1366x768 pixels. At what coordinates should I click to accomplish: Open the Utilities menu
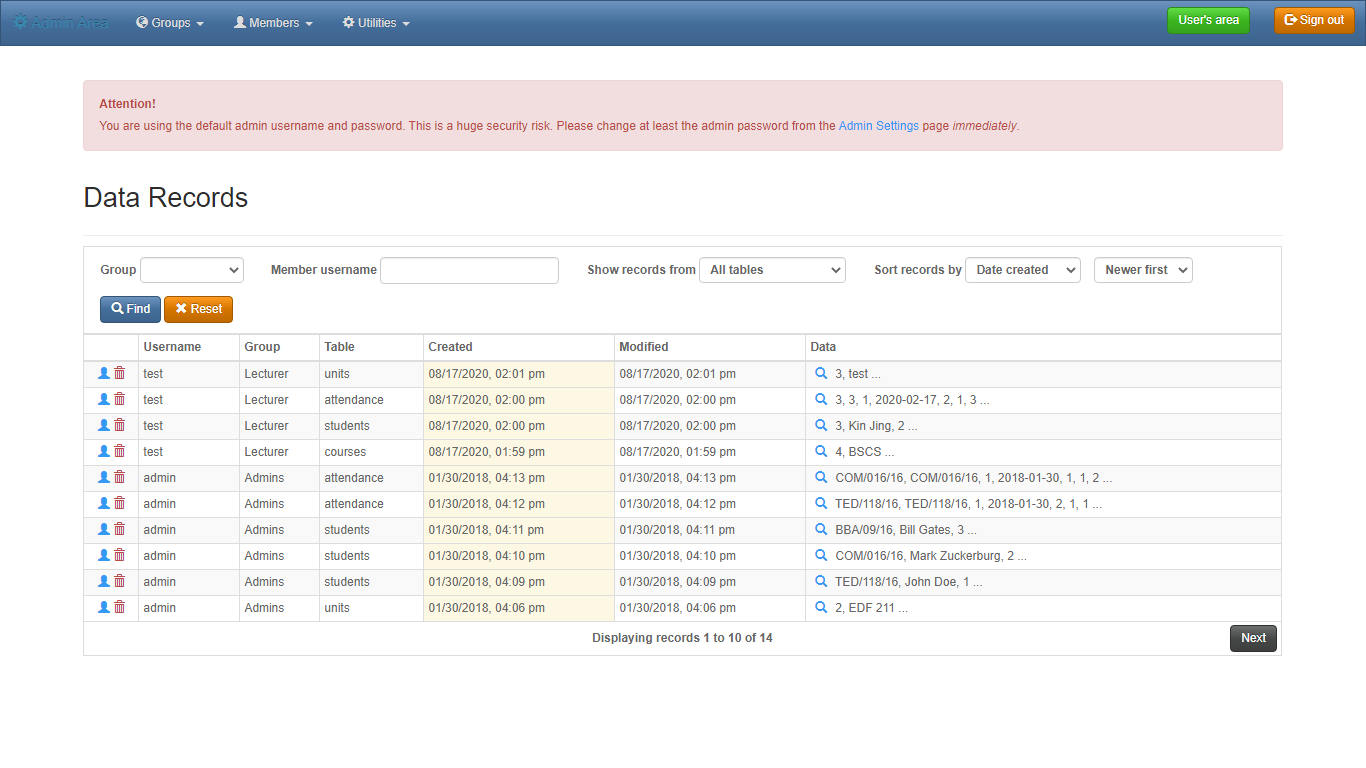point(375,22)
